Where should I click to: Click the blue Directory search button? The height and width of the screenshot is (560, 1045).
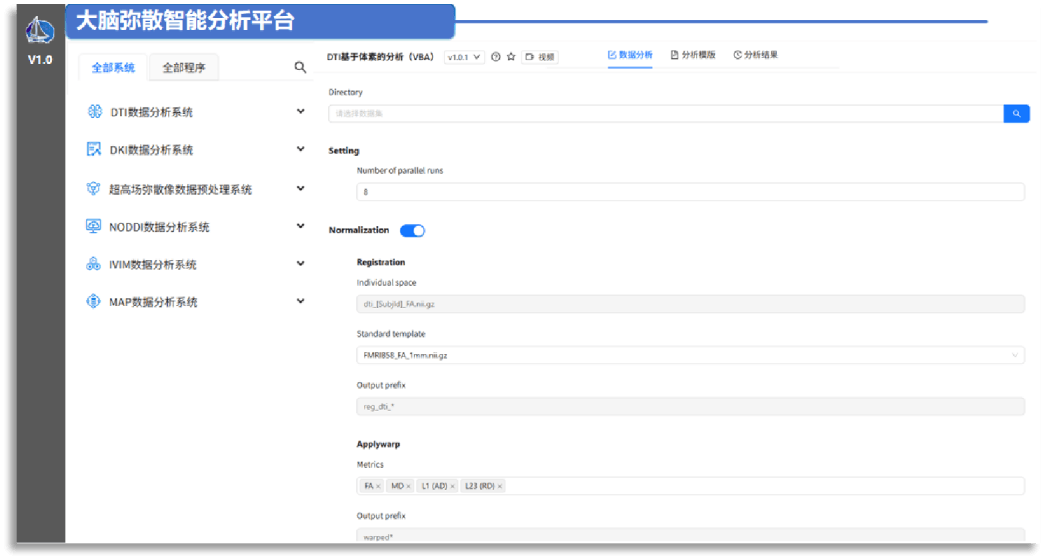(1016, 114)
